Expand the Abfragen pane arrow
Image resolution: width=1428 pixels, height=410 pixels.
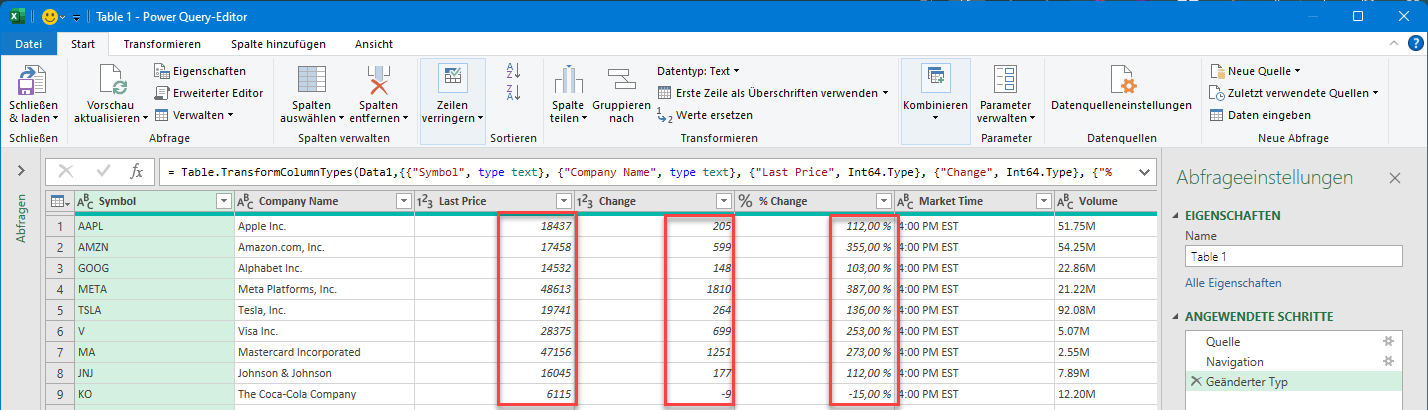[x=21, y=171]
